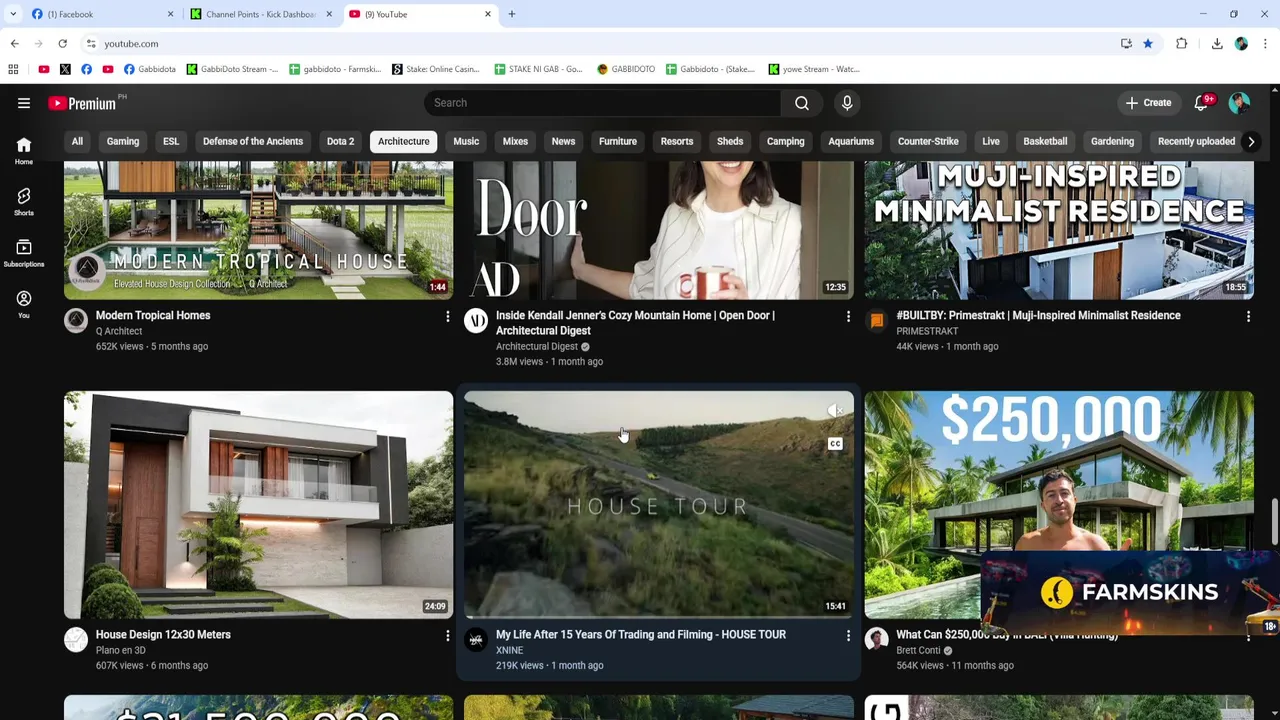Image resolution: width=1280 pixels, height=720 pixels.
Task: Open the Modern Tropical Homes video title
Action: point(153,316)
